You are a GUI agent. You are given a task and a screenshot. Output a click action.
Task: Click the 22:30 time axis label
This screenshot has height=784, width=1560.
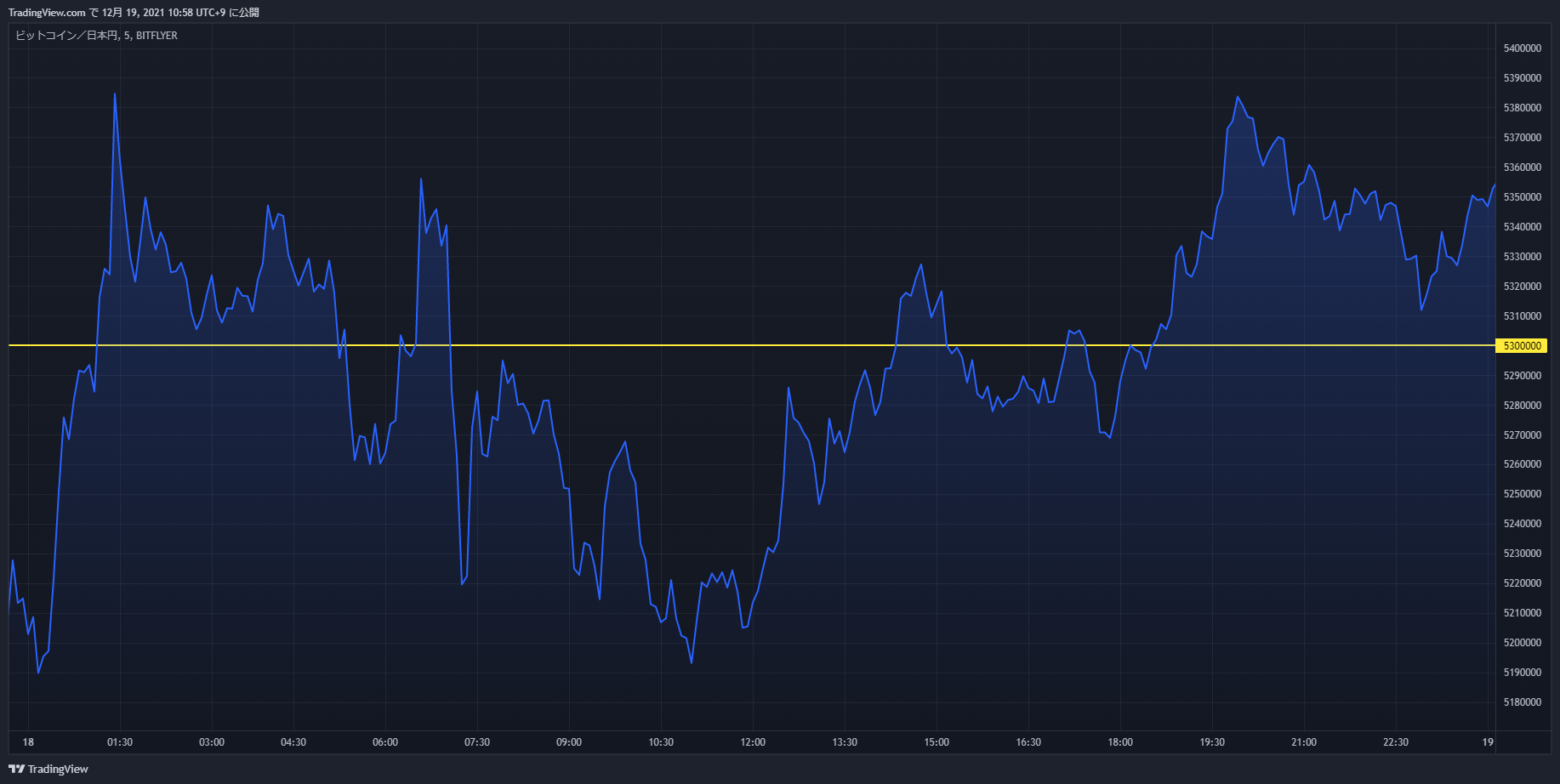coord(1396,742)
